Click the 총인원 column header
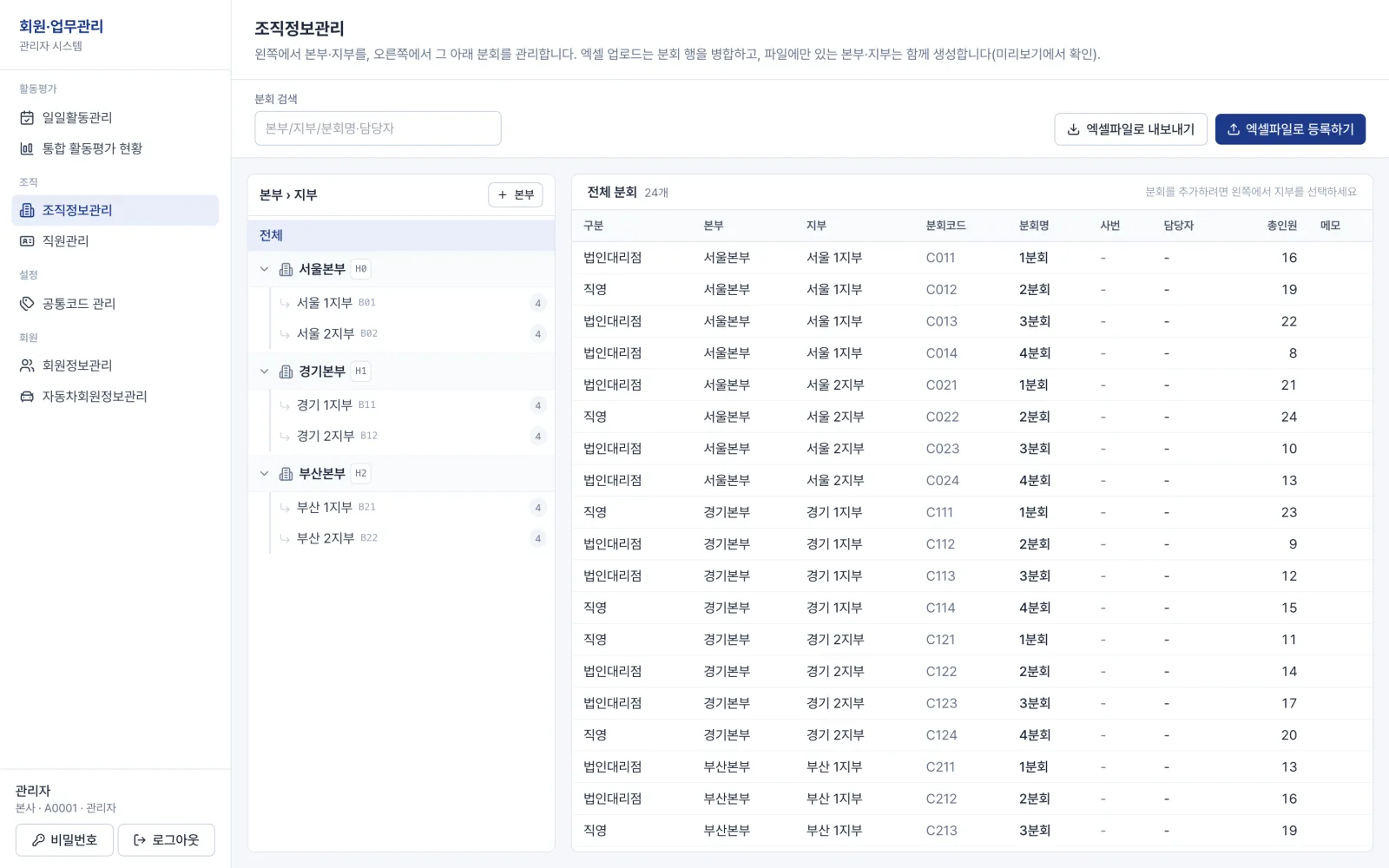This screenshot has height=868, width=1389. pyautogui.click(x=1281, y=226)
